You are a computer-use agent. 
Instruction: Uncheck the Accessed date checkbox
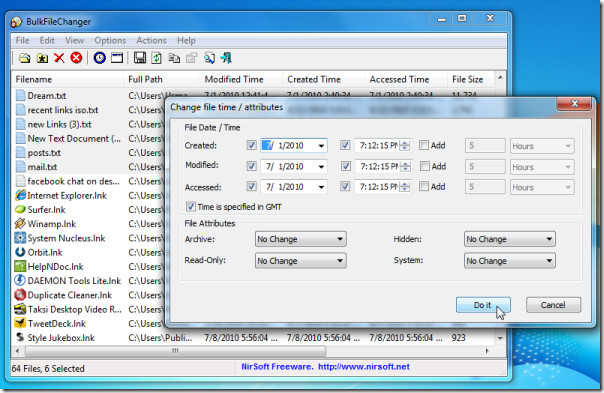(x=252, y=186)
